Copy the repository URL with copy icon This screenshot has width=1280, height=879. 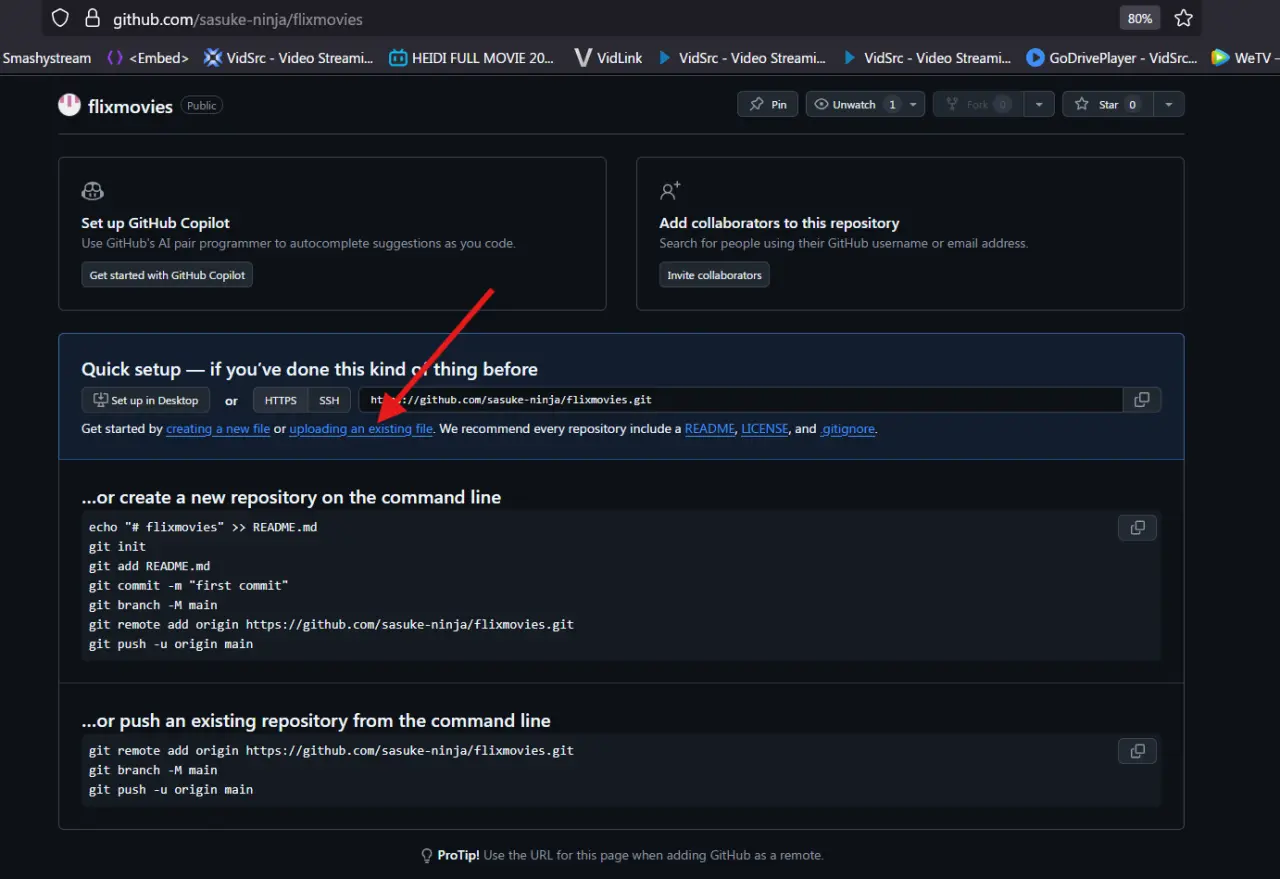[x=1142, y=400]
